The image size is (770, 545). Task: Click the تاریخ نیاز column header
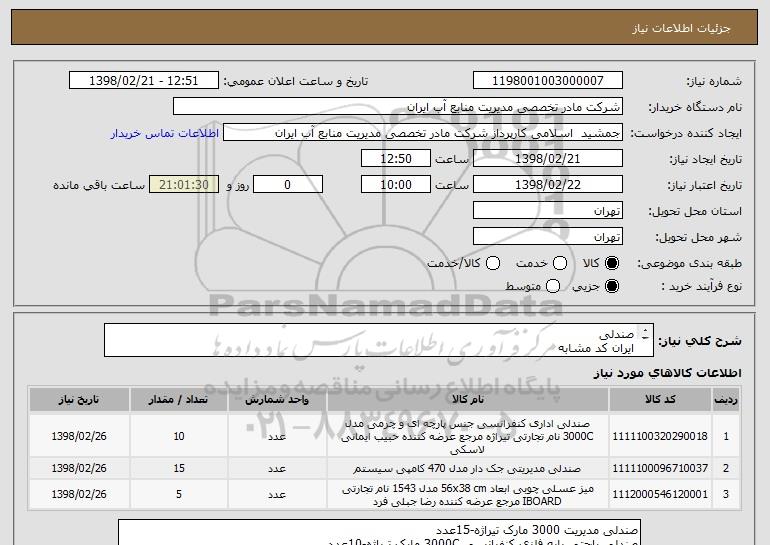pyautogui.click(x=79, y=399)
